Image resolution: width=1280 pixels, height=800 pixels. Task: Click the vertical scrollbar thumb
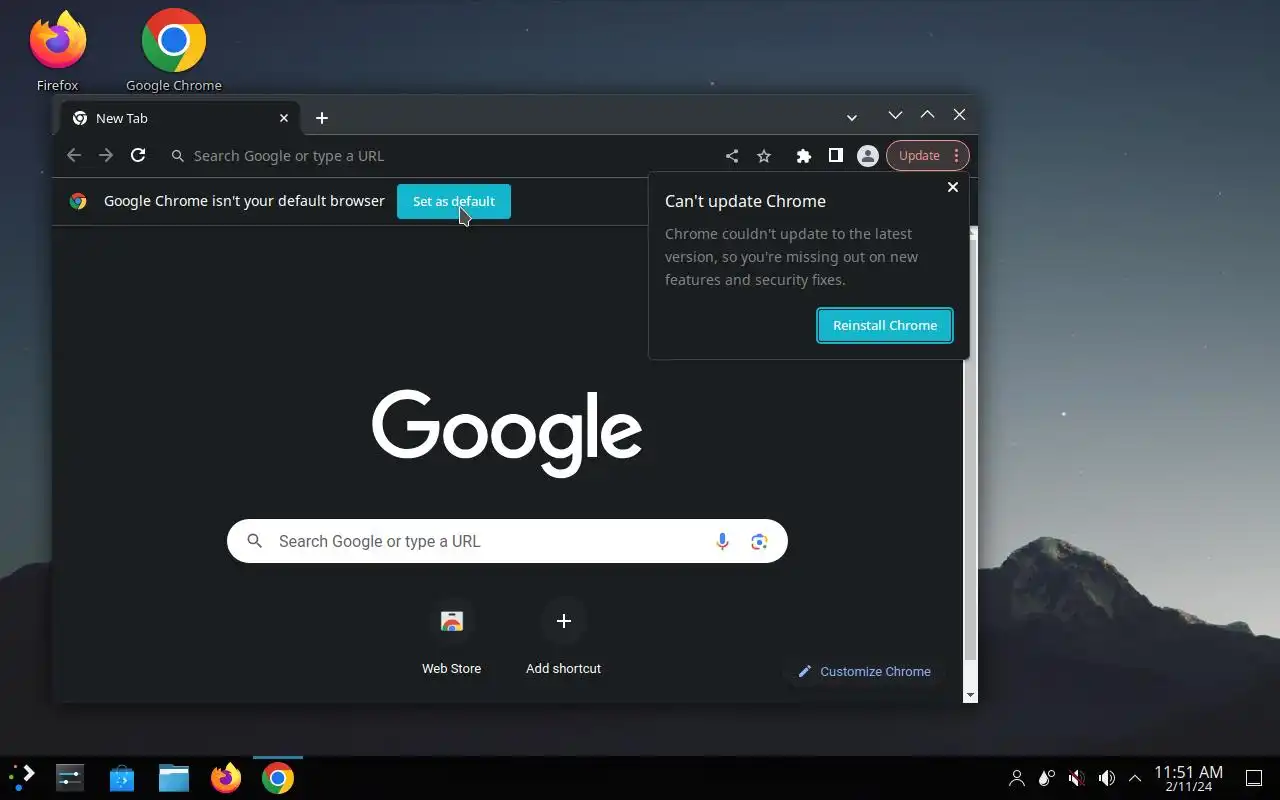pos(970,448)
